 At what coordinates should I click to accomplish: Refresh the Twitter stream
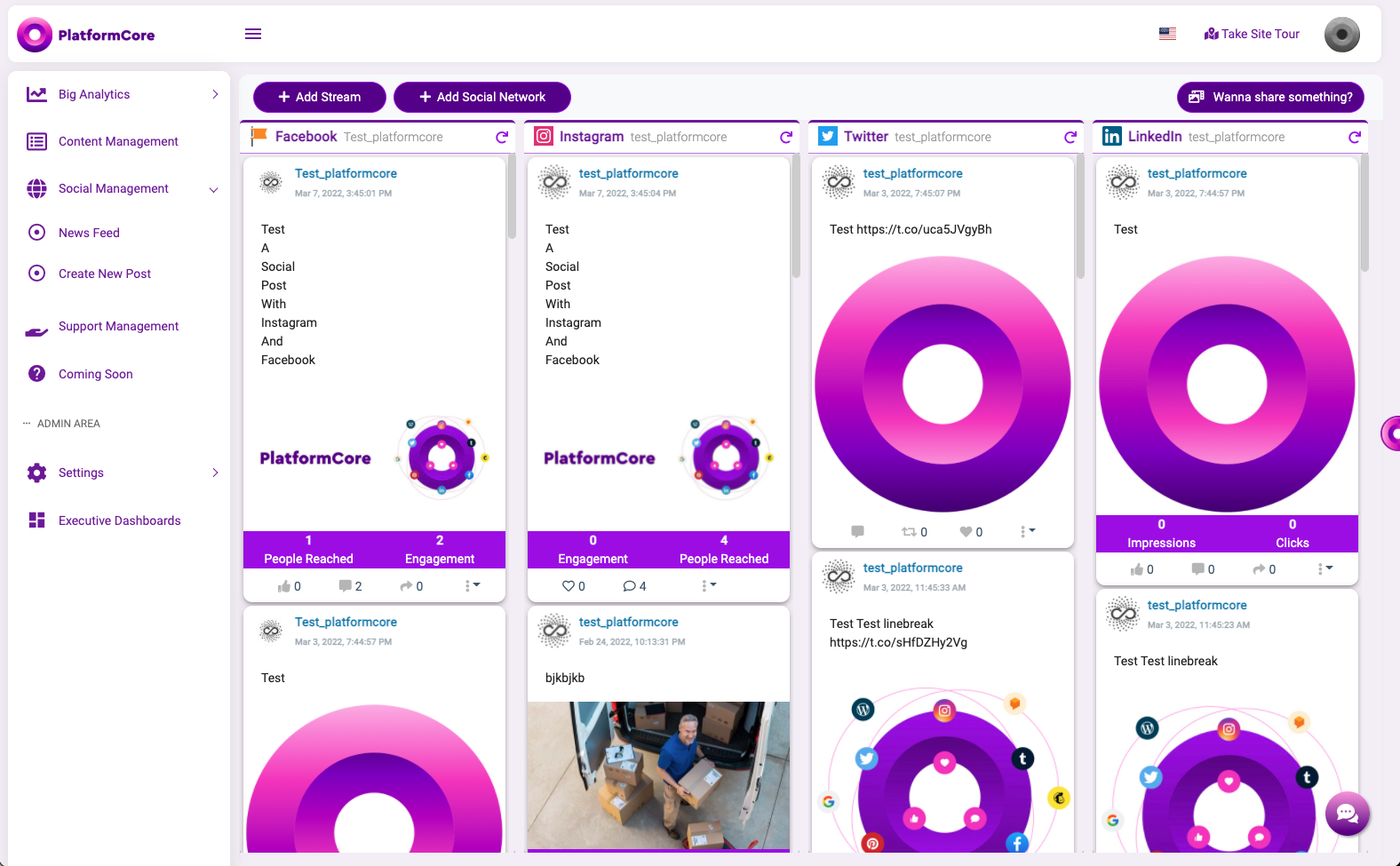(1070, 137)
